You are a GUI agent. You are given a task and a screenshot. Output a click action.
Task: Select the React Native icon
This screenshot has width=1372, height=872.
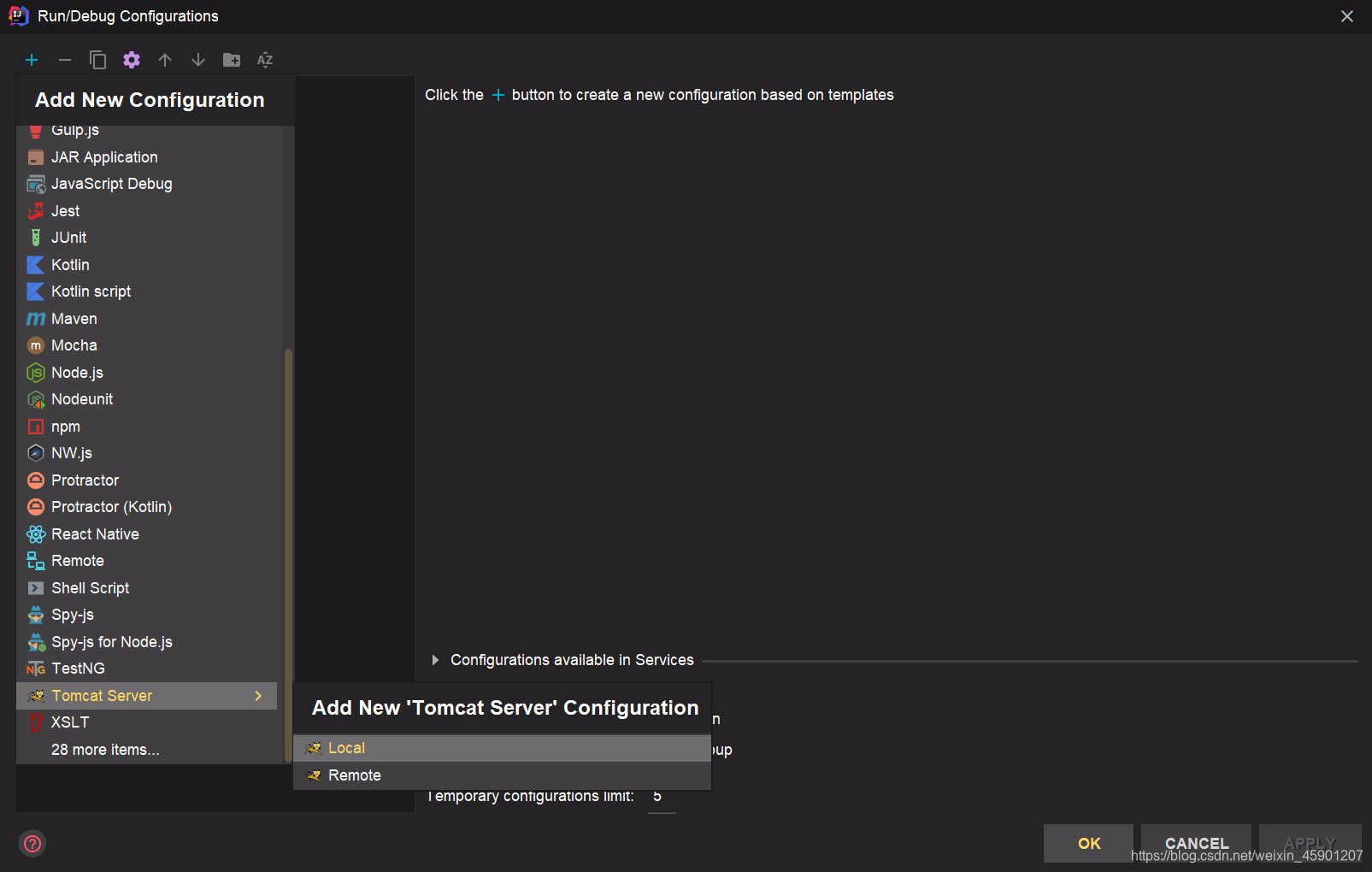pyautogui.click(x=36, y=534)
